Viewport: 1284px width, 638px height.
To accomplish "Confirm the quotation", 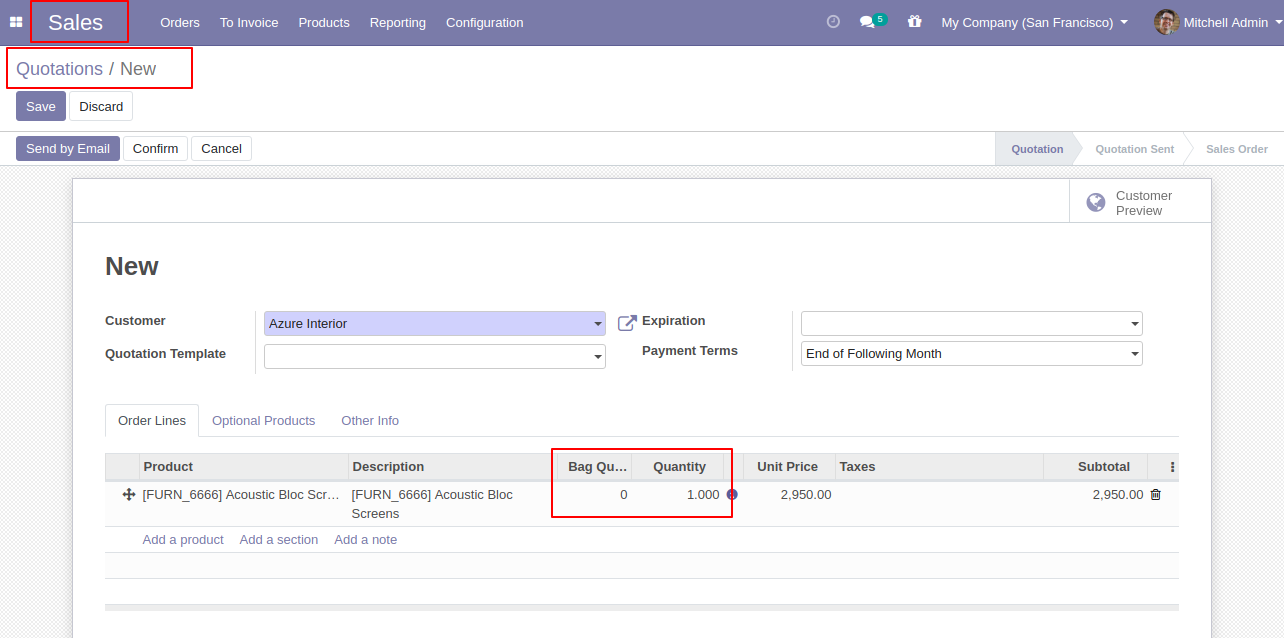I will (155, 148).
